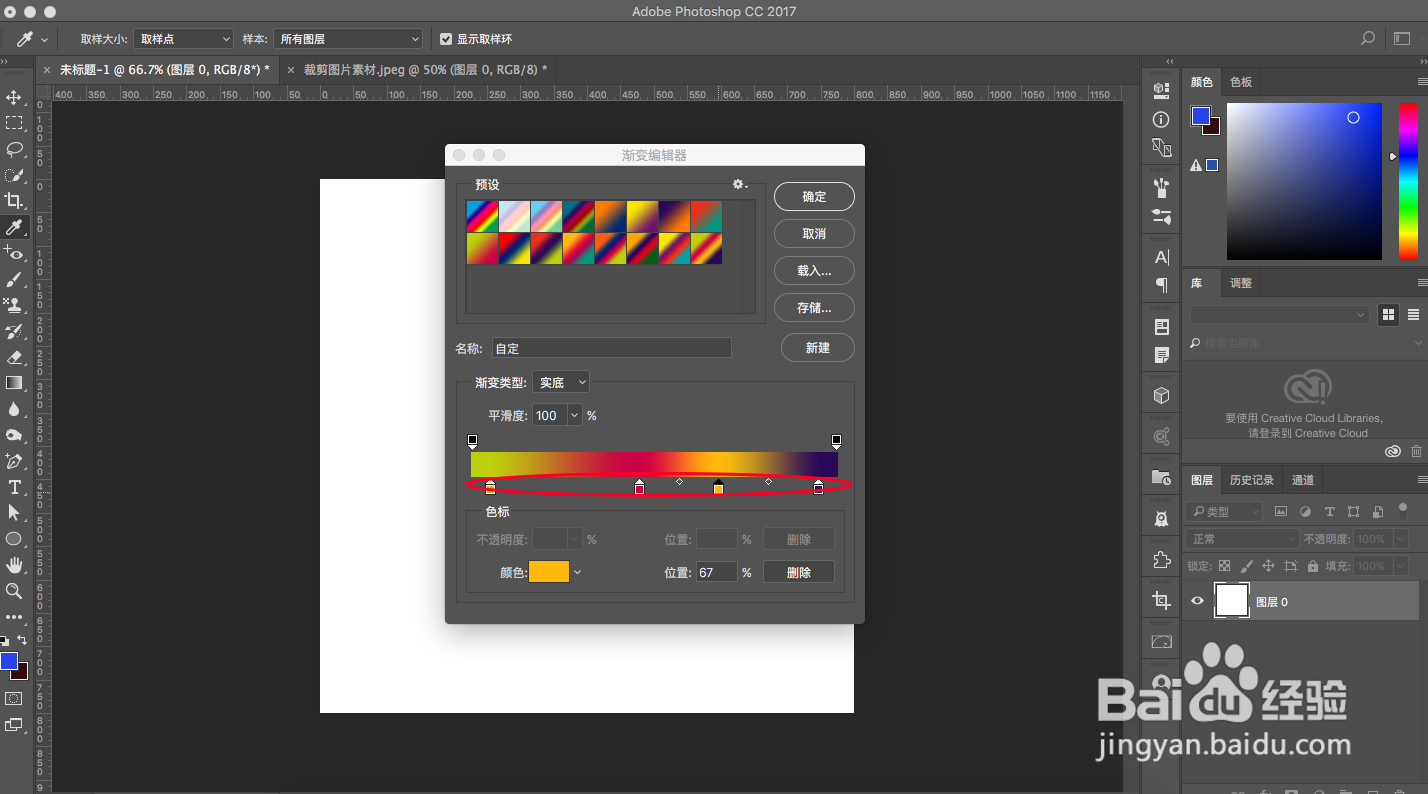Select the Horizontal Type tool
The width and height of the screenshot is (1428, 794).
(14, 487)
